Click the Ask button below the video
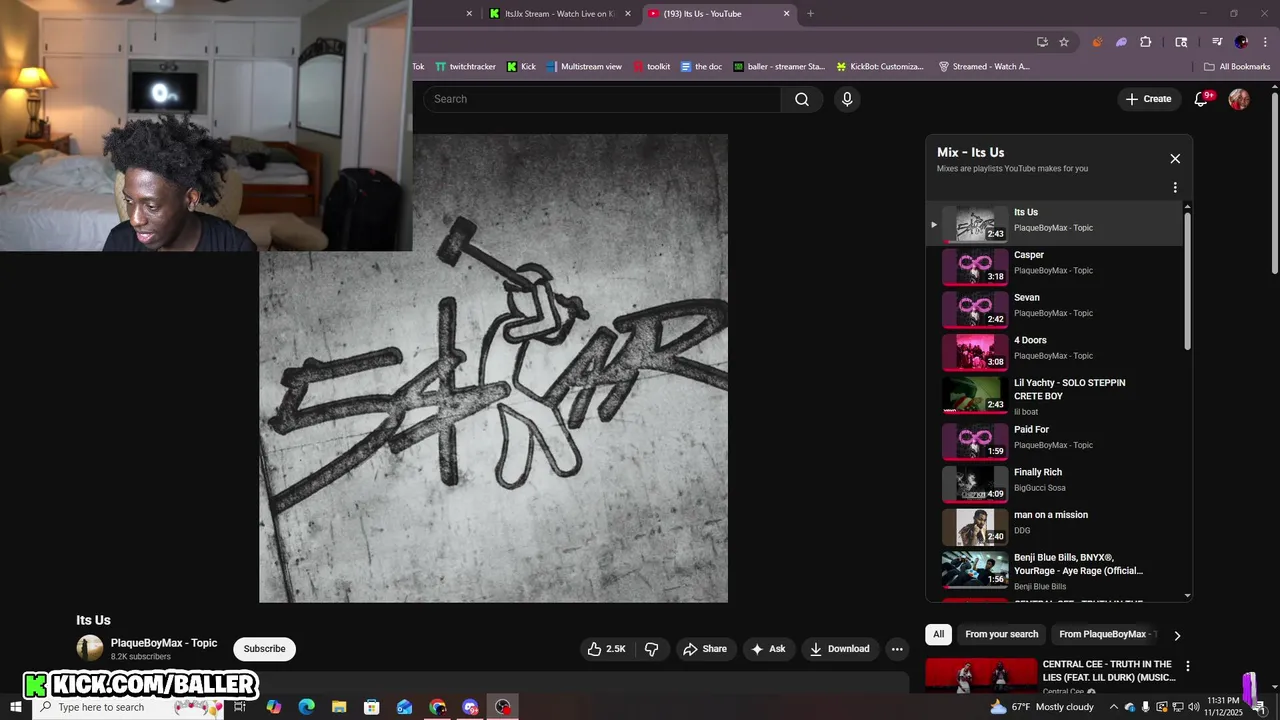This screenshot has width=1280, height=720. [768, 649]
